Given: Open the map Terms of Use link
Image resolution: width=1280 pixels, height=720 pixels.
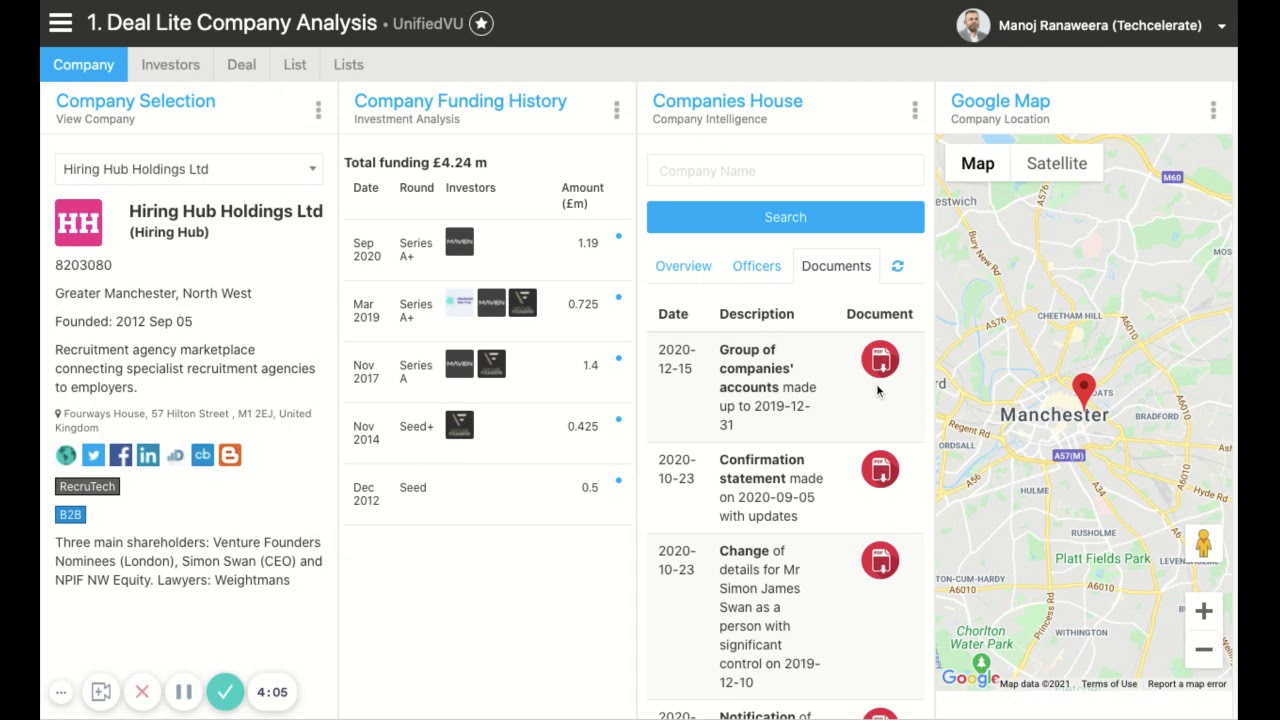Looking at the screenshot, I should [1108, 684].
